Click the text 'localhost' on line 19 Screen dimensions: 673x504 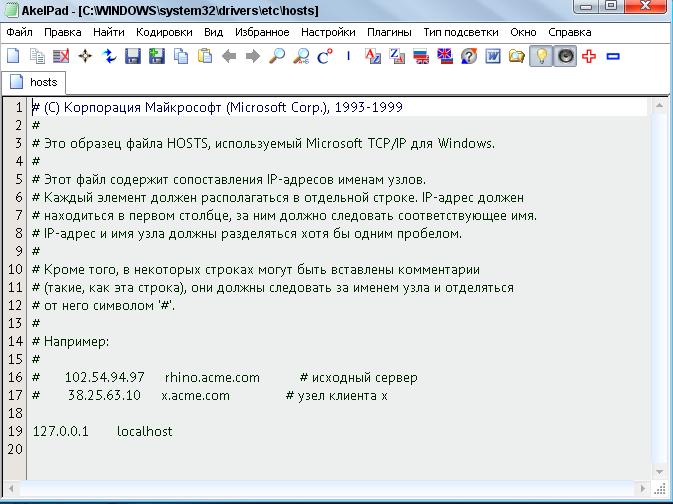(145, 431)
